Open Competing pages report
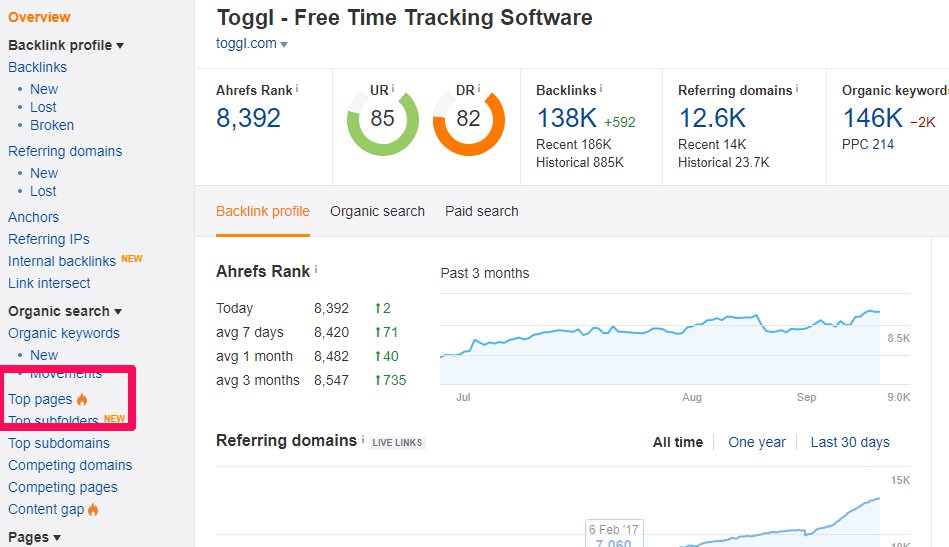 (62, 487)
